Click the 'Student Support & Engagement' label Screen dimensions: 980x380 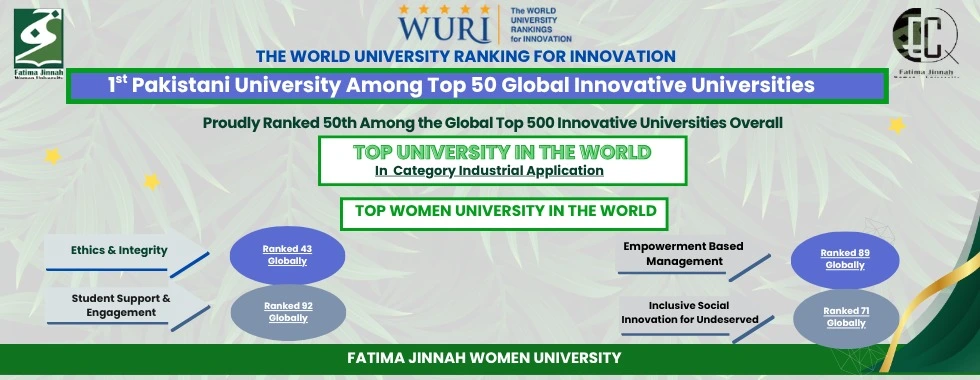[x=121, y=305]
